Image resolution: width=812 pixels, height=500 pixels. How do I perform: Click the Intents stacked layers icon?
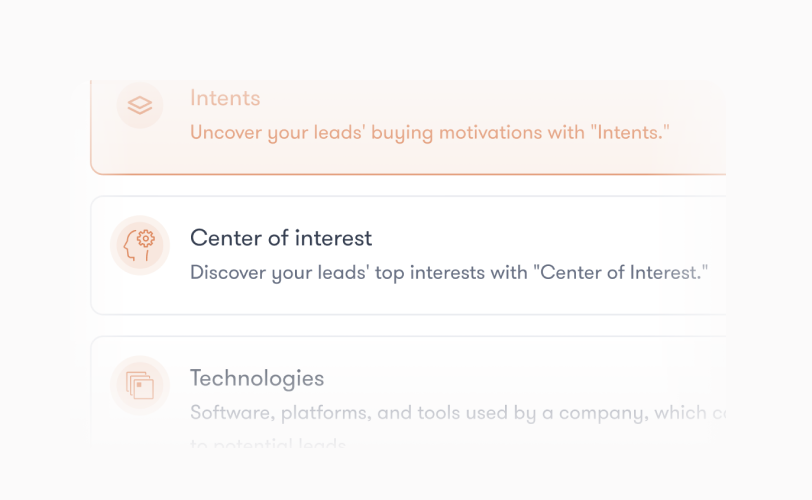coord(140,105)
